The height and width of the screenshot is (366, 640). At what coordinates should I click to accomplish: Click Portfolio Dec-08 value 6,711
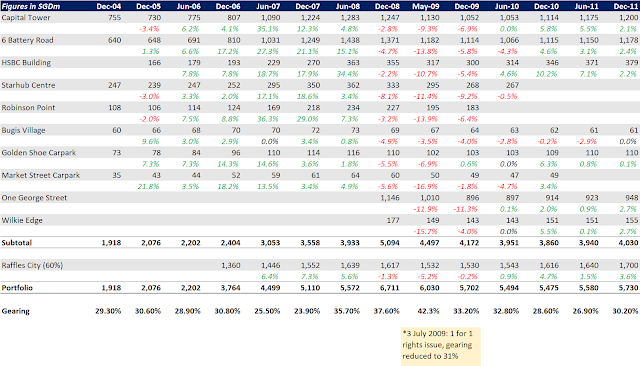[x=389, y=288]
